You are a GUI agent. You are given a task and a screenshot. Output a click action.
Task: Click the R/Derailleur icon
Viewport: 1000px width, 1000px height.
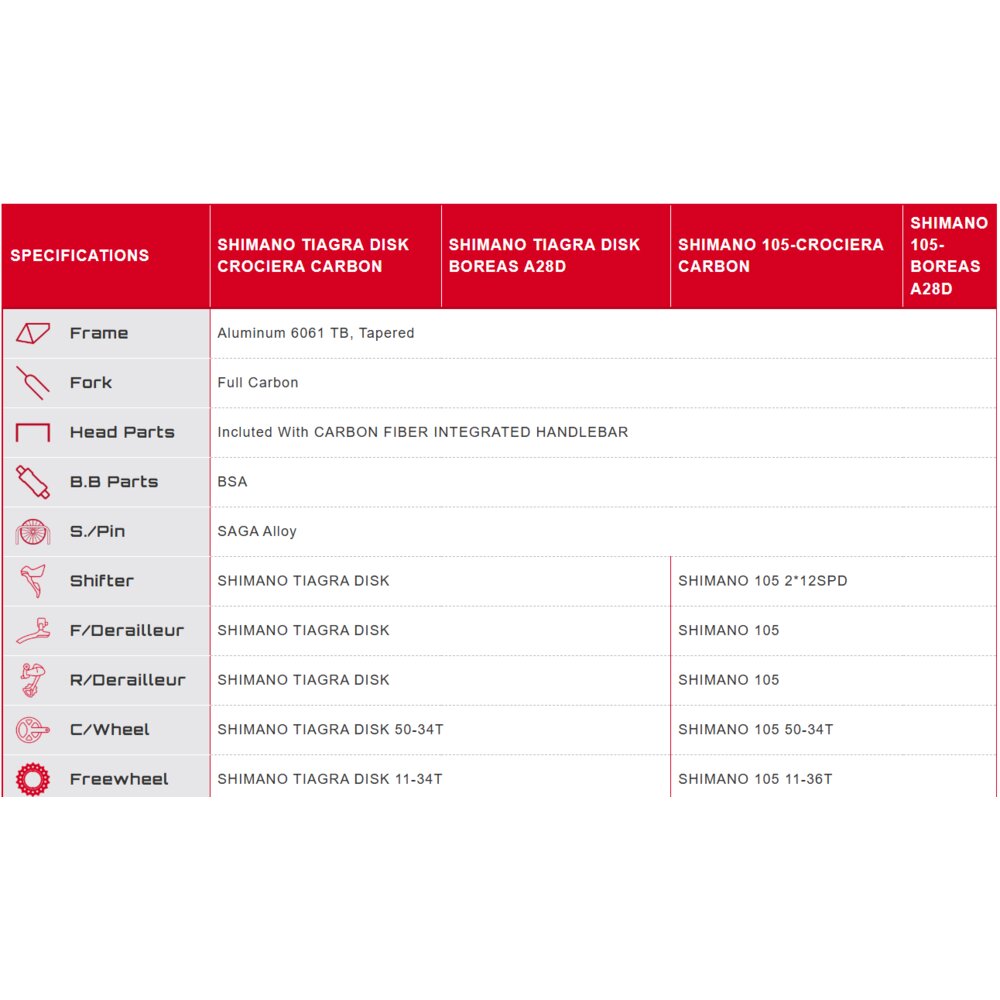(33, 680)
